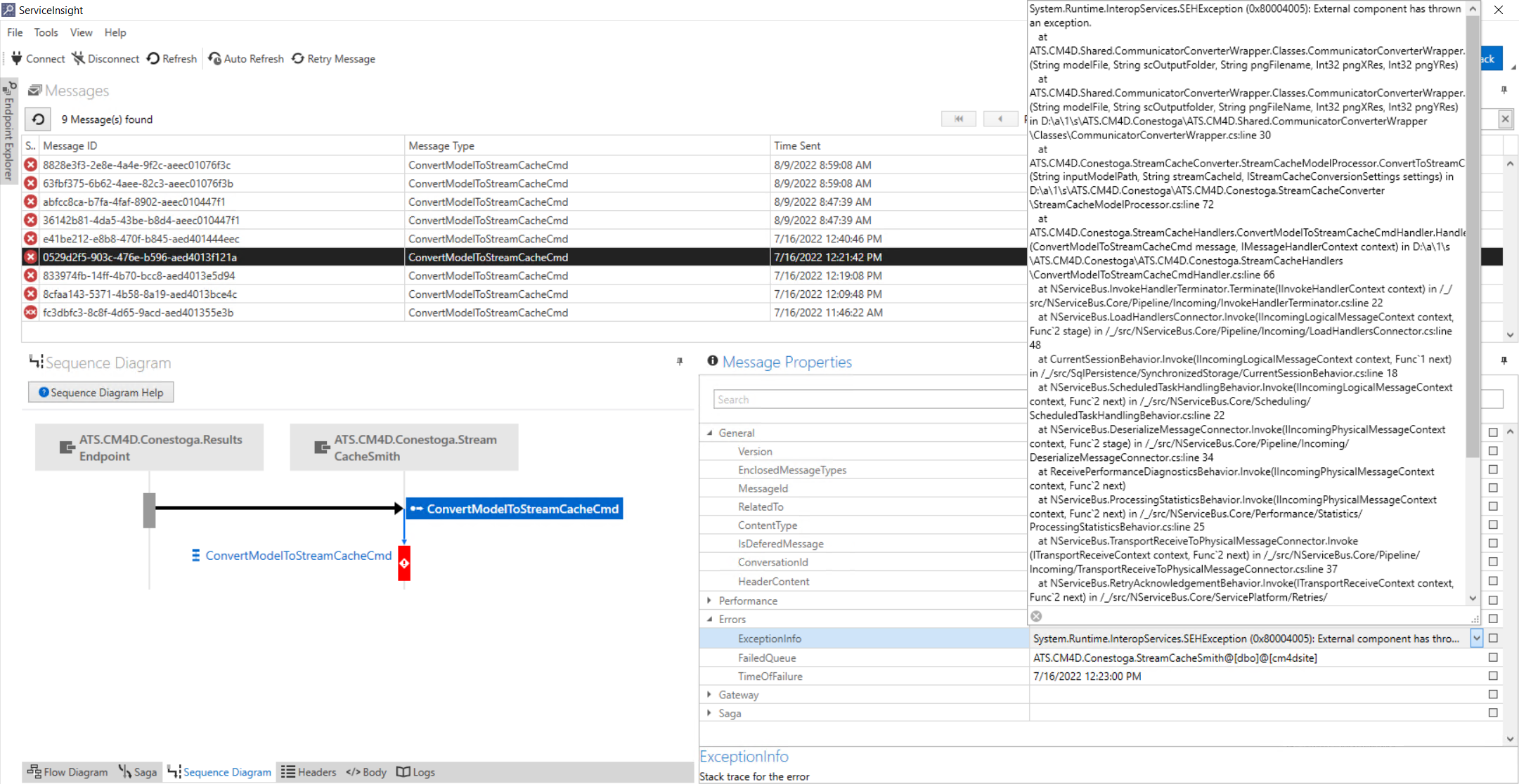
Task: Click the Retry Message icon
Action: 299,59
